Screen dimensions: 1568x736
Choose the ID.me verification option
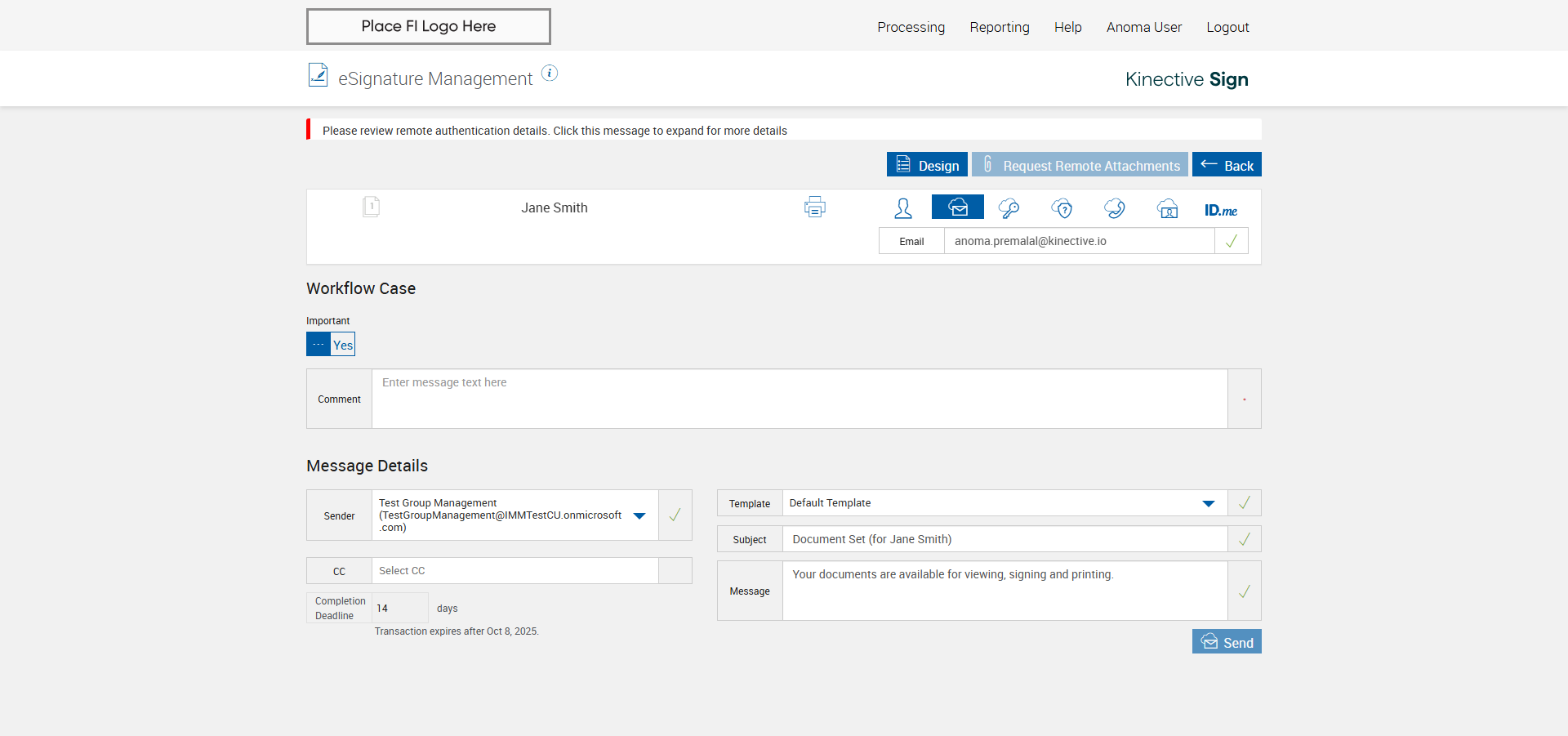pyautogui.click(x=1220, y=210)
